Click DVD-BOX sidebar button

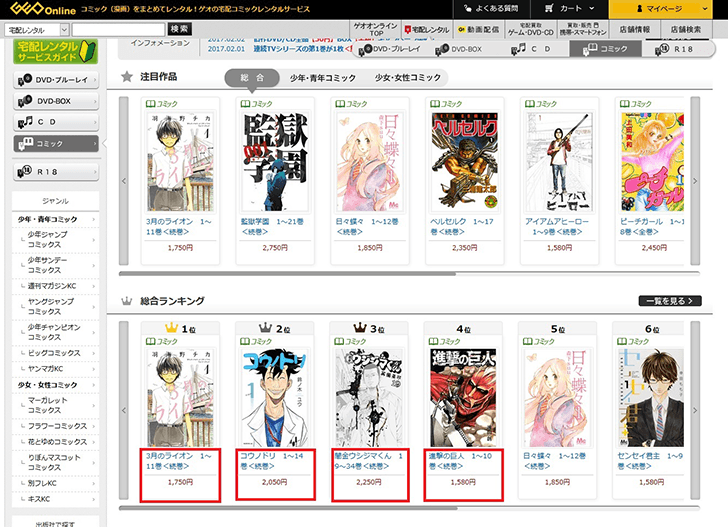(x=56, y=101)
